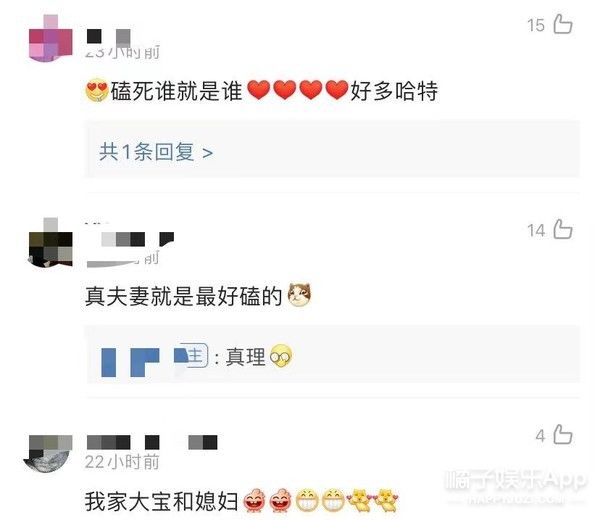Select the comment 我家大宝和媳妇
Image resolution: width=600 pixels, height=520 pixels.
coord(161,501)
